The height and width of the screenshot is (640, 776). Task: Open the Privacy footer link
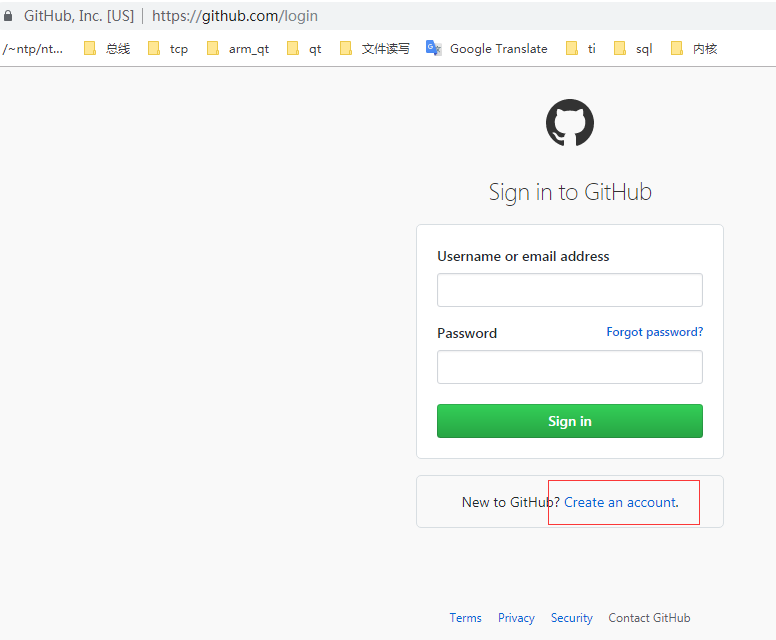pyautogui.click(x=516, y=618)
